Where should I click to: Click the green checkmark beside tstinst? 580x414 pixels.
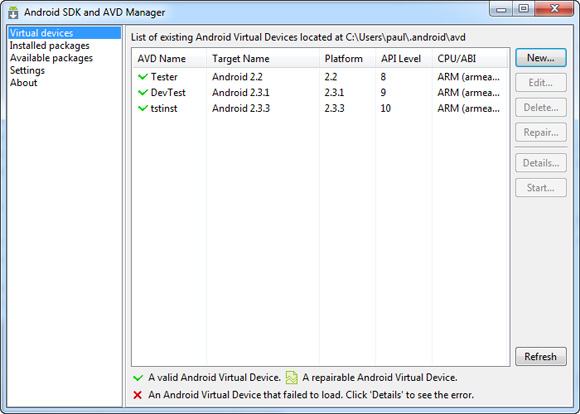[143, 108]
